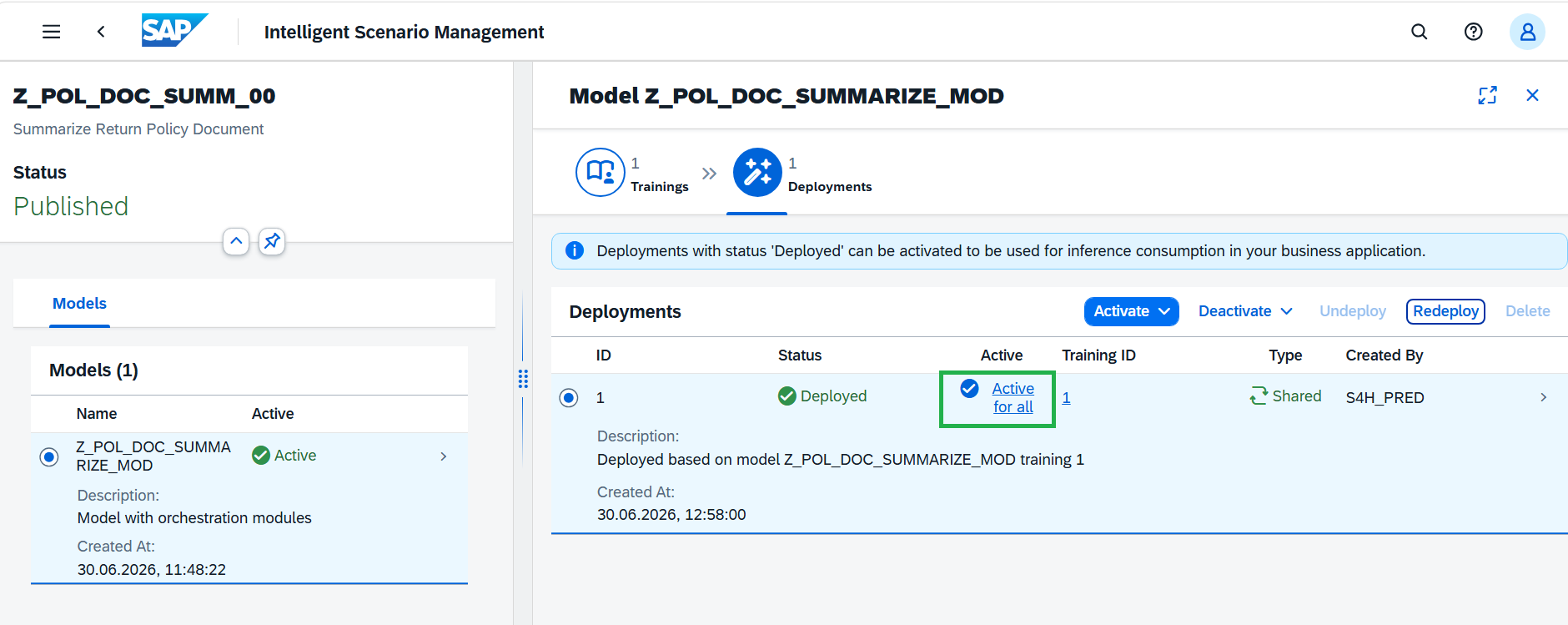The height and width of the screenshot is (625, 1568).
Task: Click the Training ID column header
Action: [x=1098, y=355]
